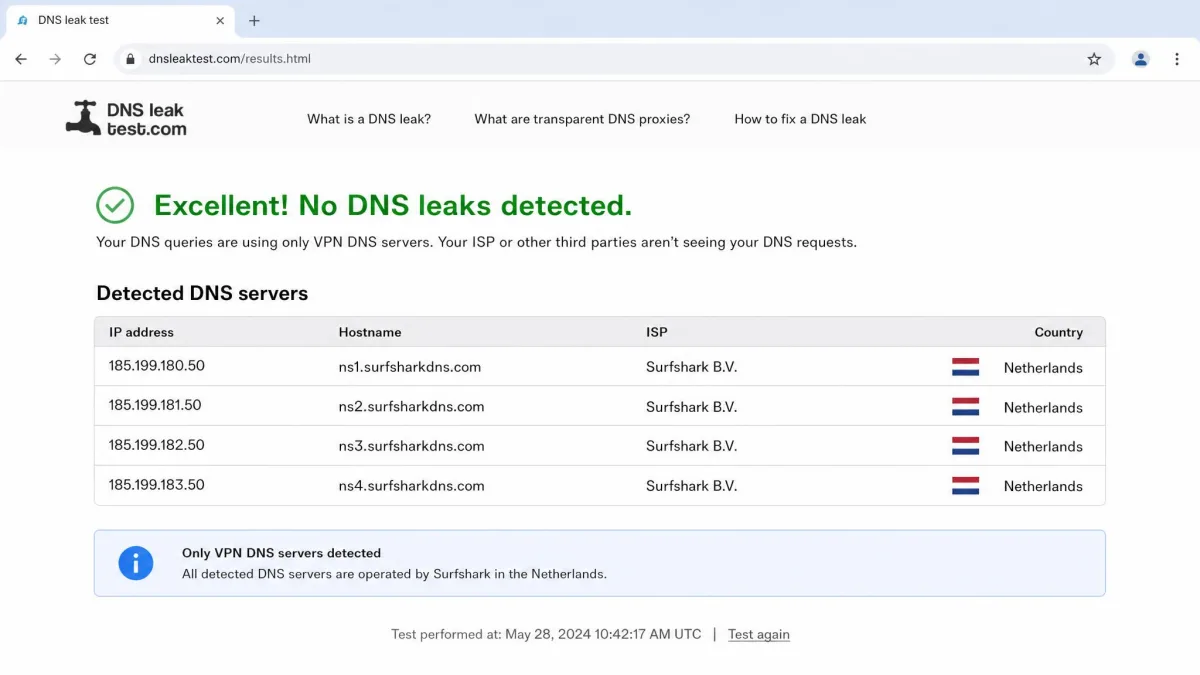Click Surfshark B.V. in the ns2 row
The width and height of the screenshot is (1200, 675).
point(692,407)
